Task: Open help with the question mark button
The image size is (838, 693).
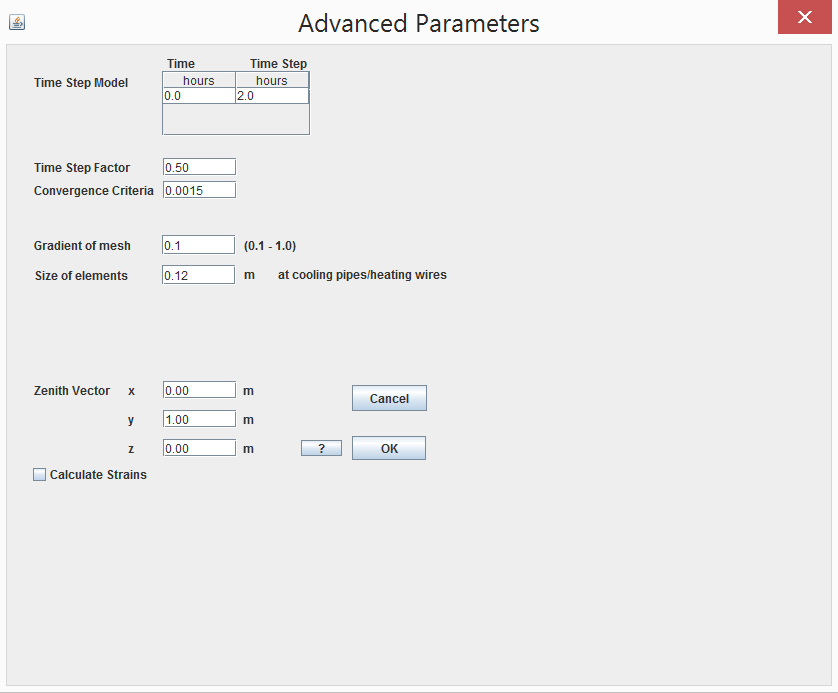Action: pos(321,448)
